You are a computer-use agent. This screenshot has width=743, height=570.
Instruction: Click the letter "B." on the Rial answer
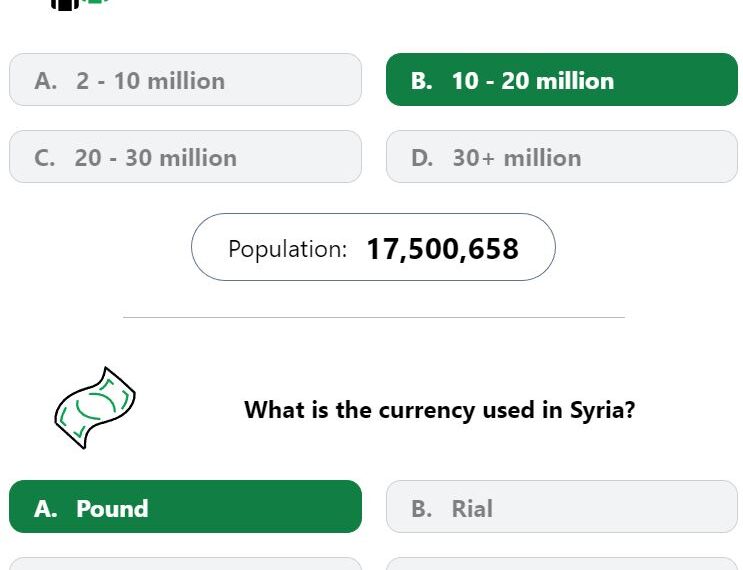[422, 509]
